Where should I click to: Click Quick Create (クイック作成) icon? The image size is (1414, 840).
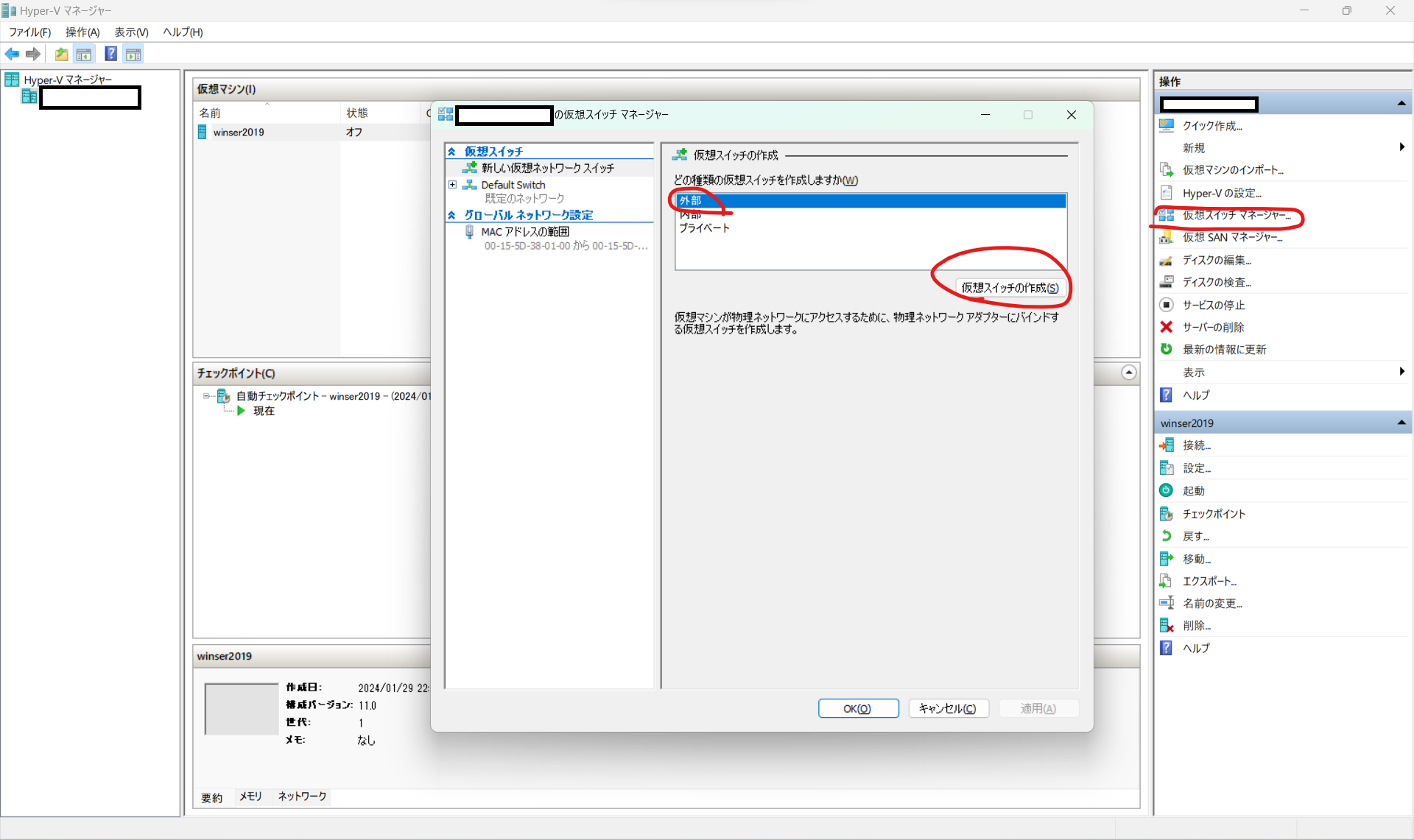point(1167,126)
